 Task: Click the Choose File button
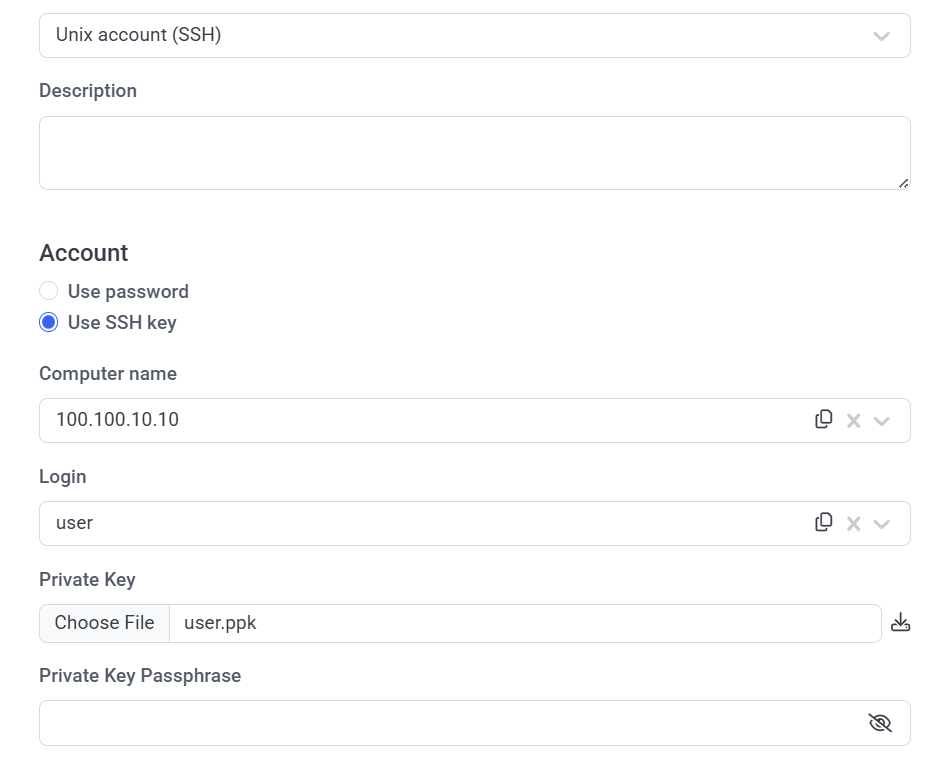click(x=104, y=623)
